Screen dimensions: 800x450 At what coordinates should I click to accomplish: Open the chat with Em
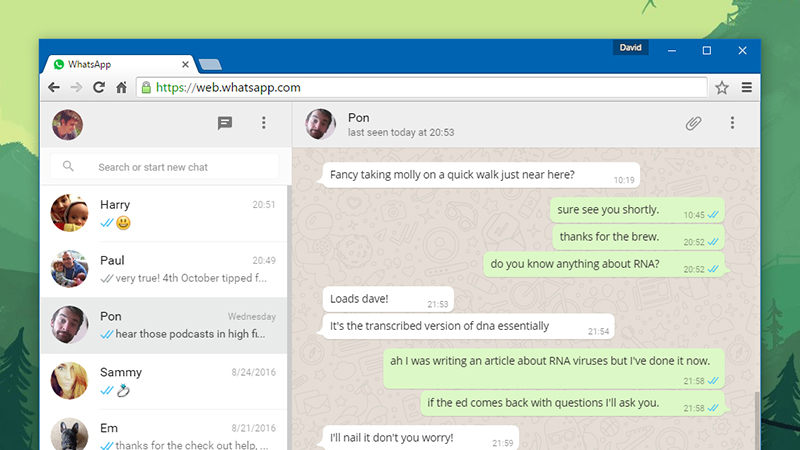click(164, 430)
